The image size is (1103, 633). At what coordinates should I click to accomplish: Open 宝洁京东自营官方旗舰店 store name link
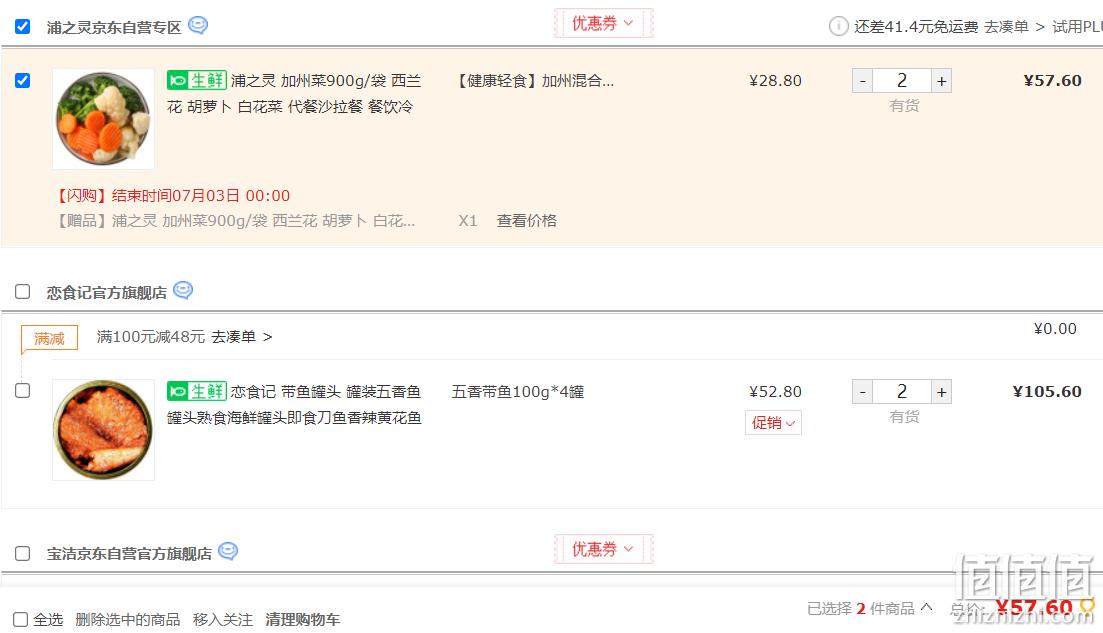tap(129, 554)
